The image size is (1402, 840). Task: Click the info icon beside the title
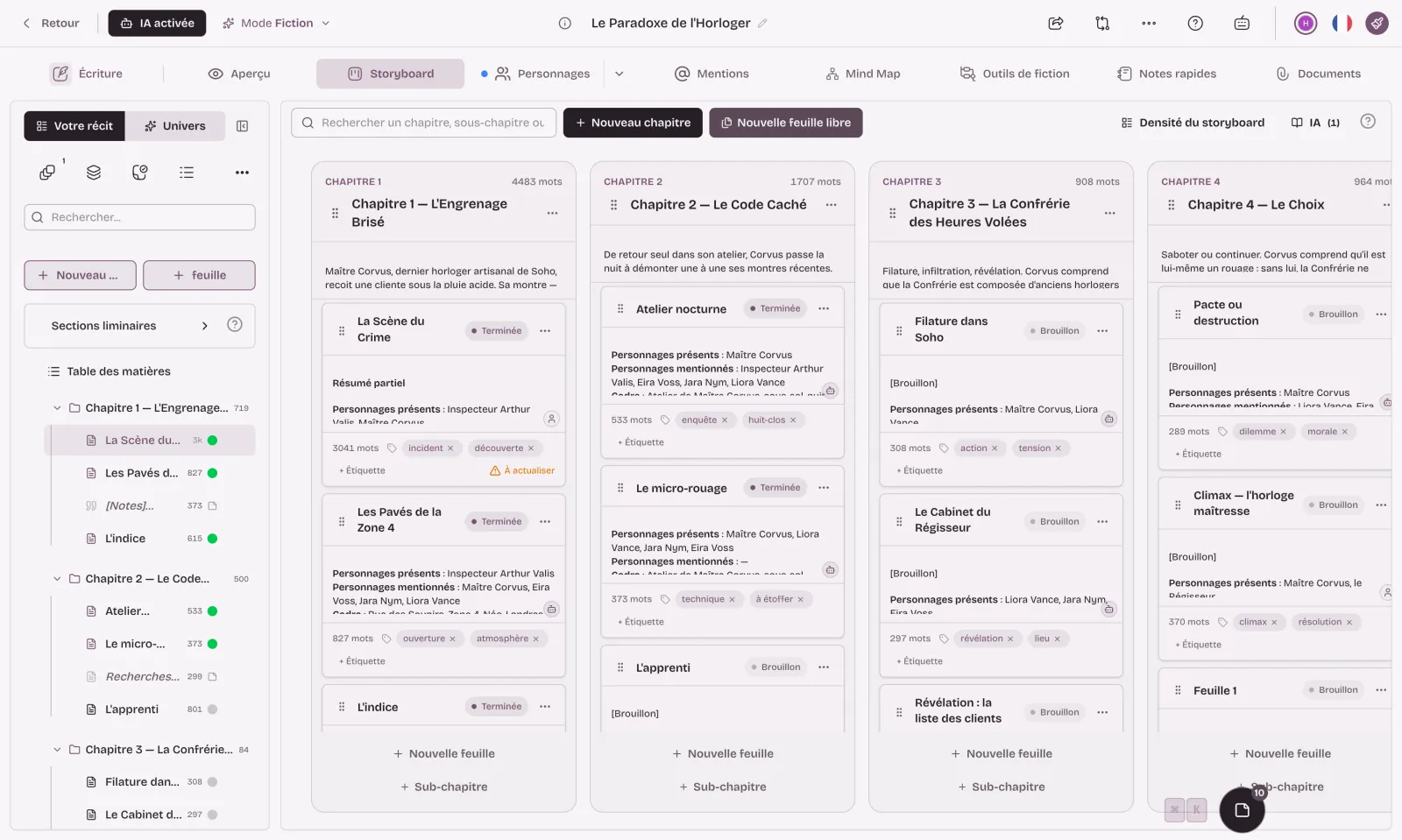click(x=565, y=24)
